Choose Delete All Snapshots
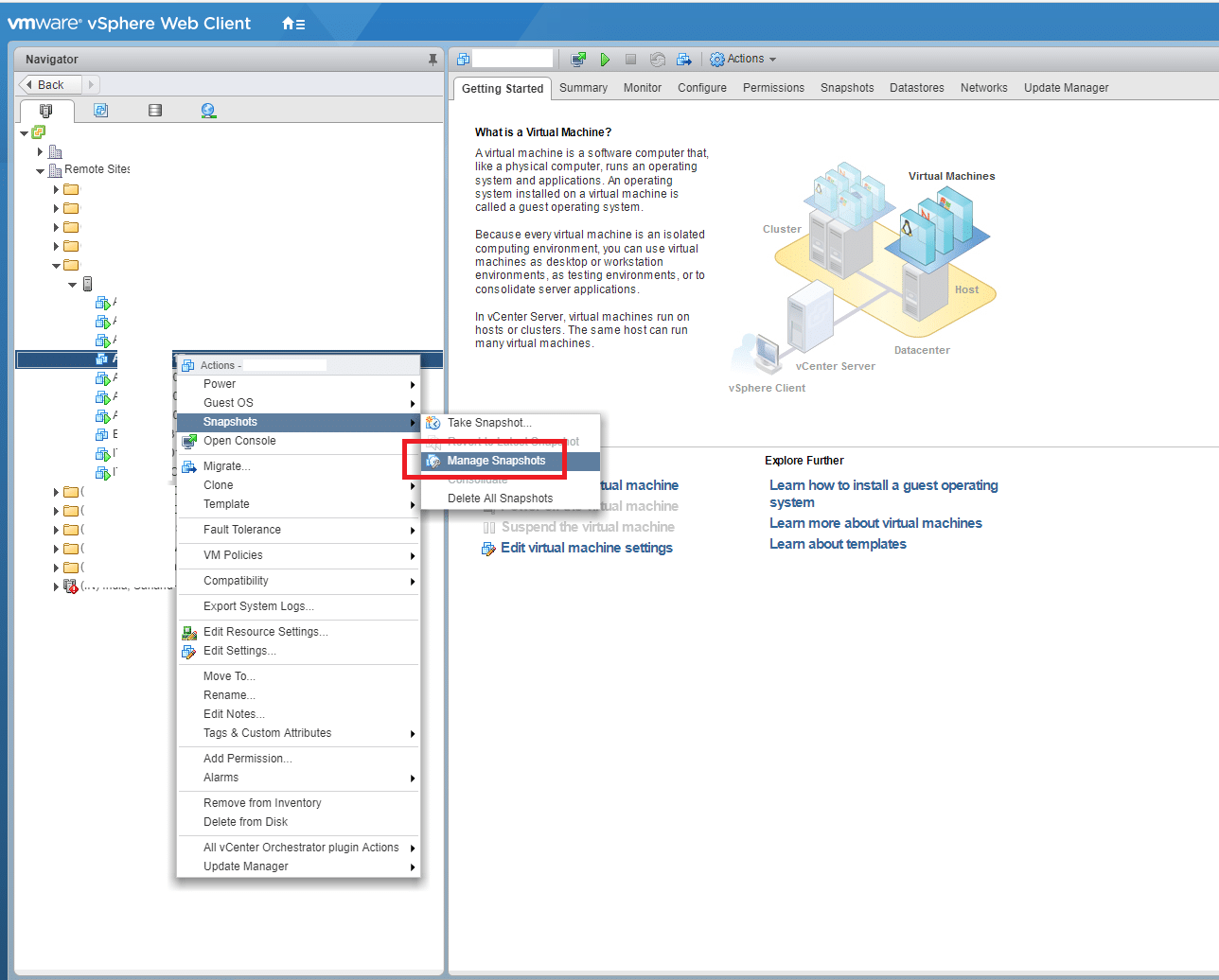Image resolution: width=1219 pixels, height=980 pixels. (511, 499)
